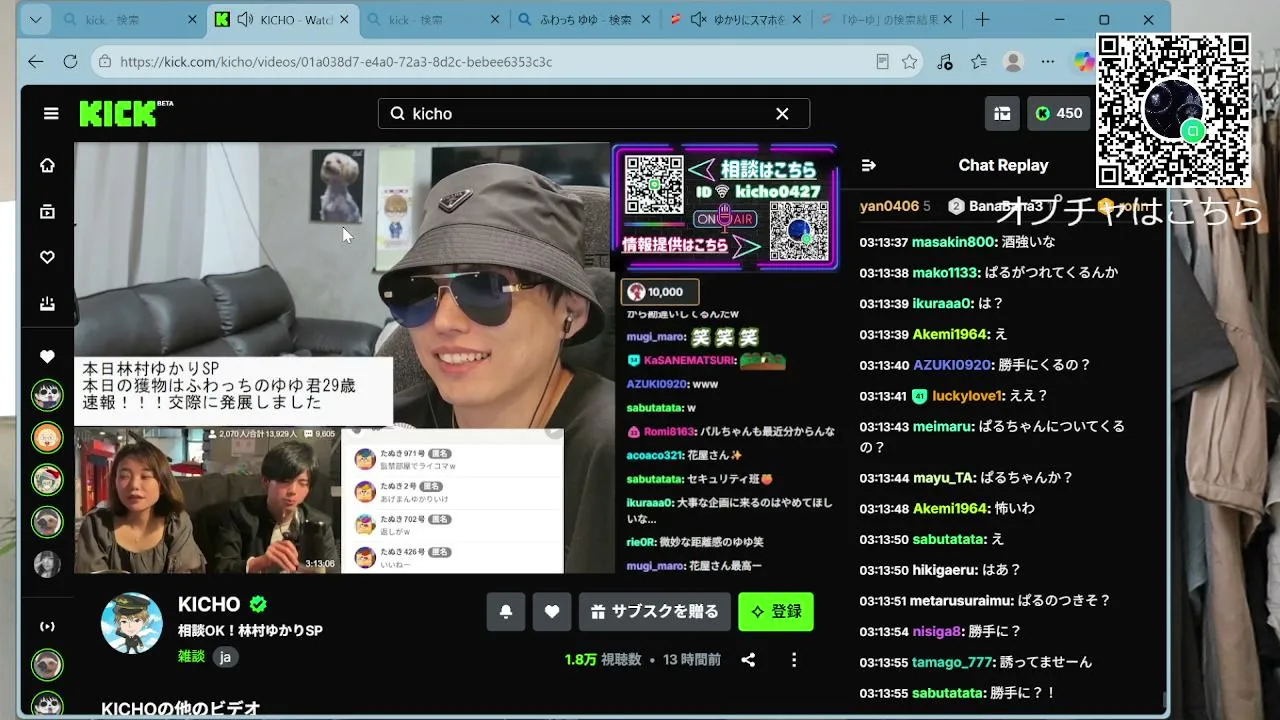This screenshot has height=720, width=1280.
Task: Share the video with the share icon
Action: [x=748, y=660]
